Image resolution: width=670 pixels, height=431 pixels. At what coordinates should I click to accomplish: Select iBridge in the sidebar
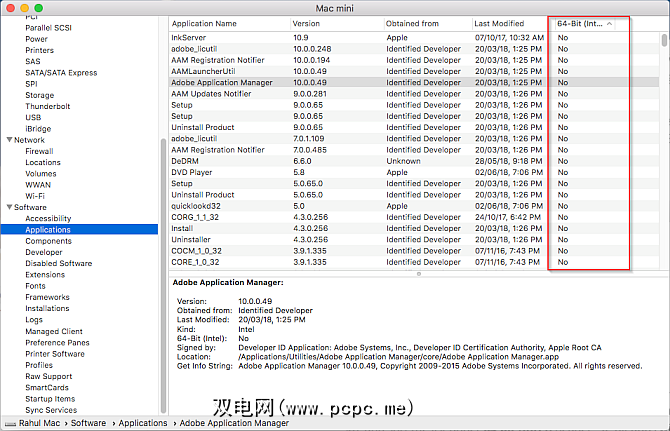38,129
